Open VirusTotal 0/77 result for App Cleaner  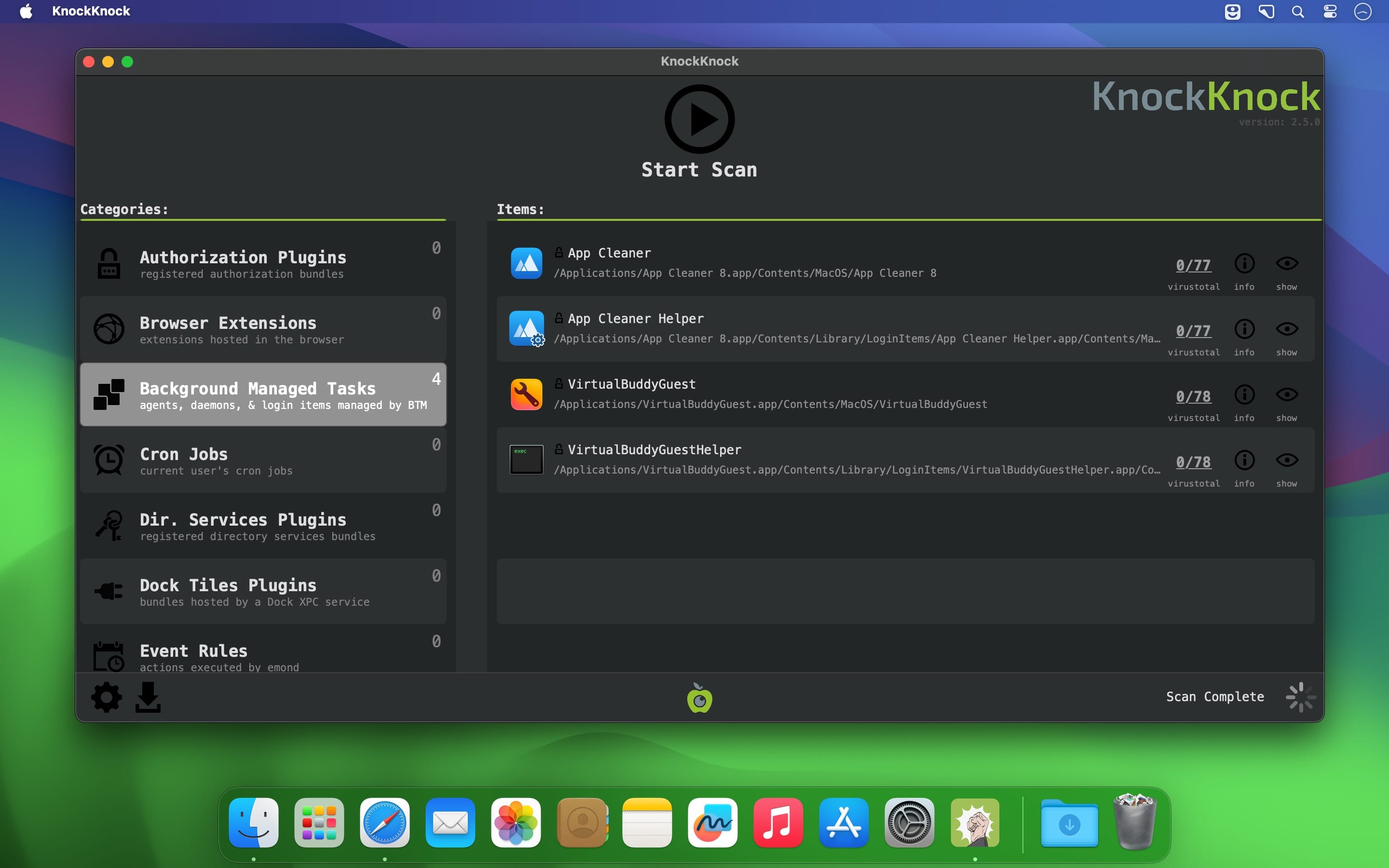(x=1193, y=265)
